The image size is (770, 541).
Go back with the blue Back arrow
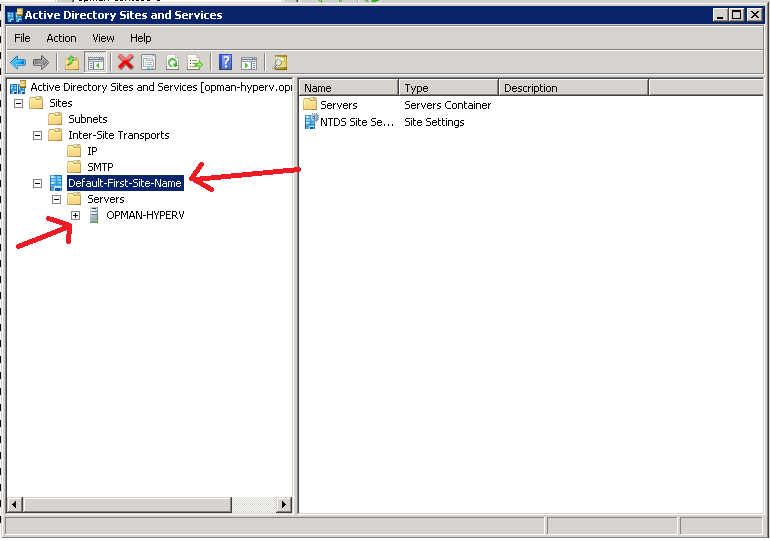[x=18, y=62]
